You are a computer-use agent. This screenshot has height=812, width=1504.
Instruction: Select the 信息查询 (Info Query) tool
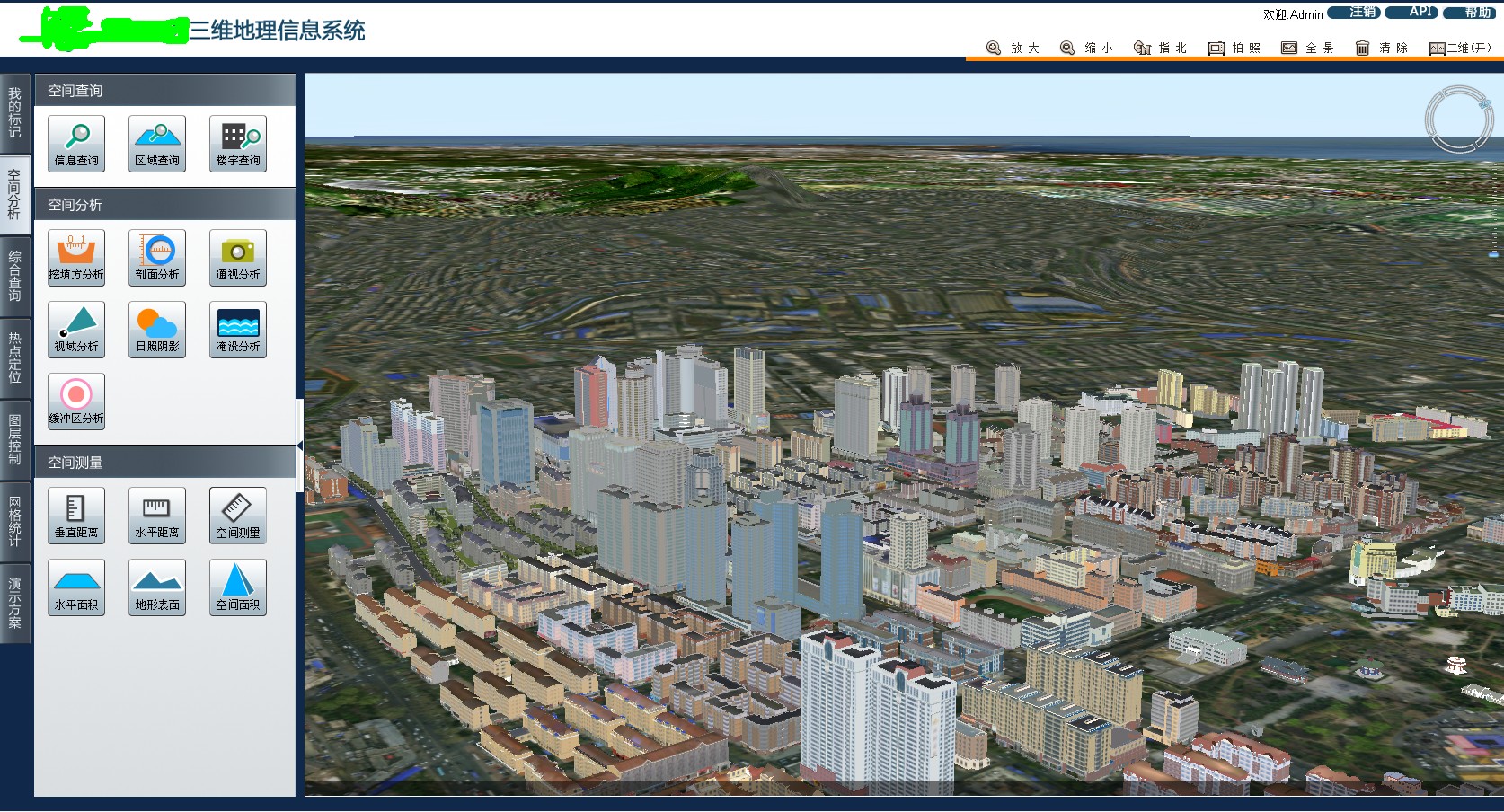[x=75, y=142]
